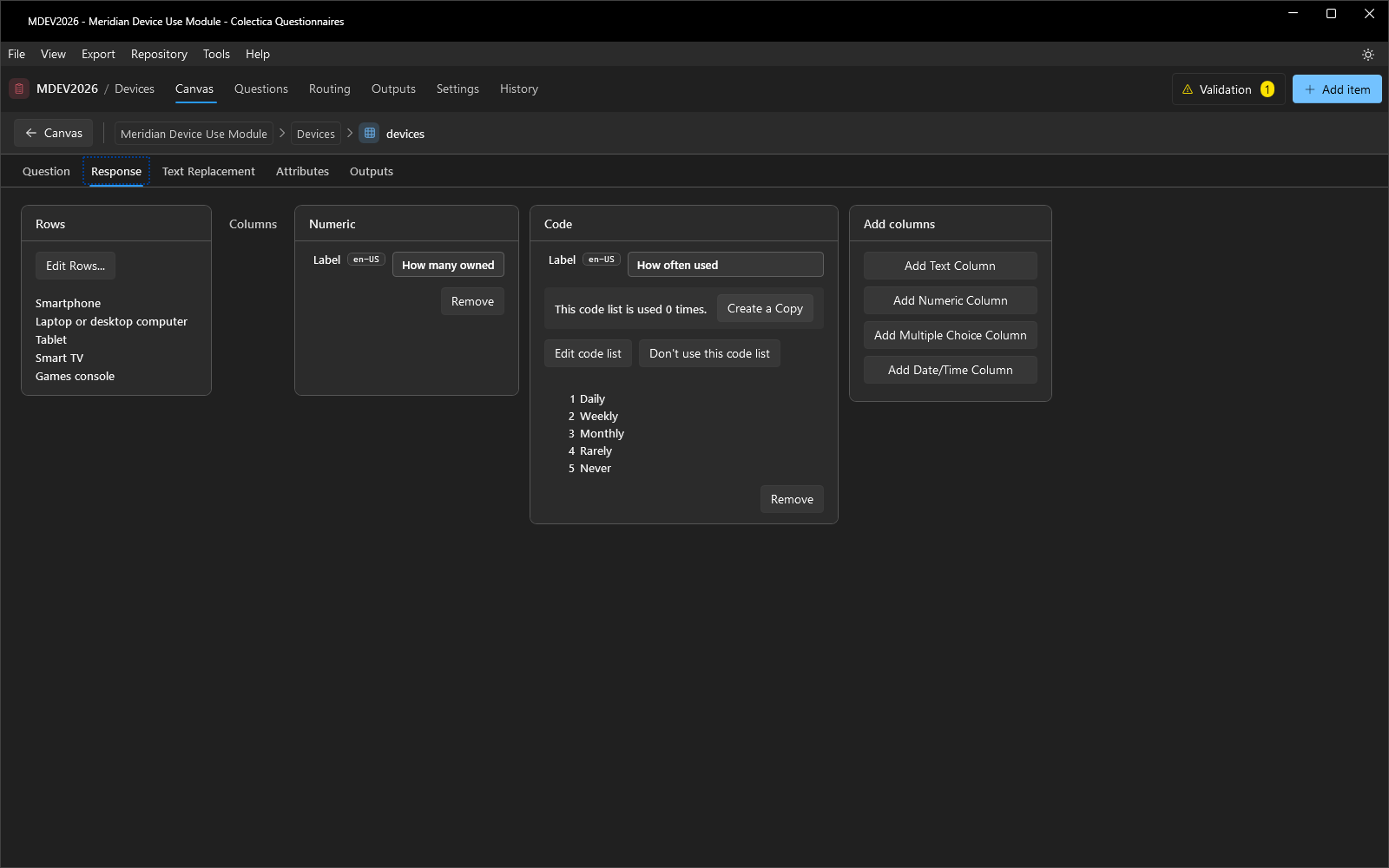Click Create a Copy of code list
Viewport: 1389px width, 868px height.
[x=765, y=308]
